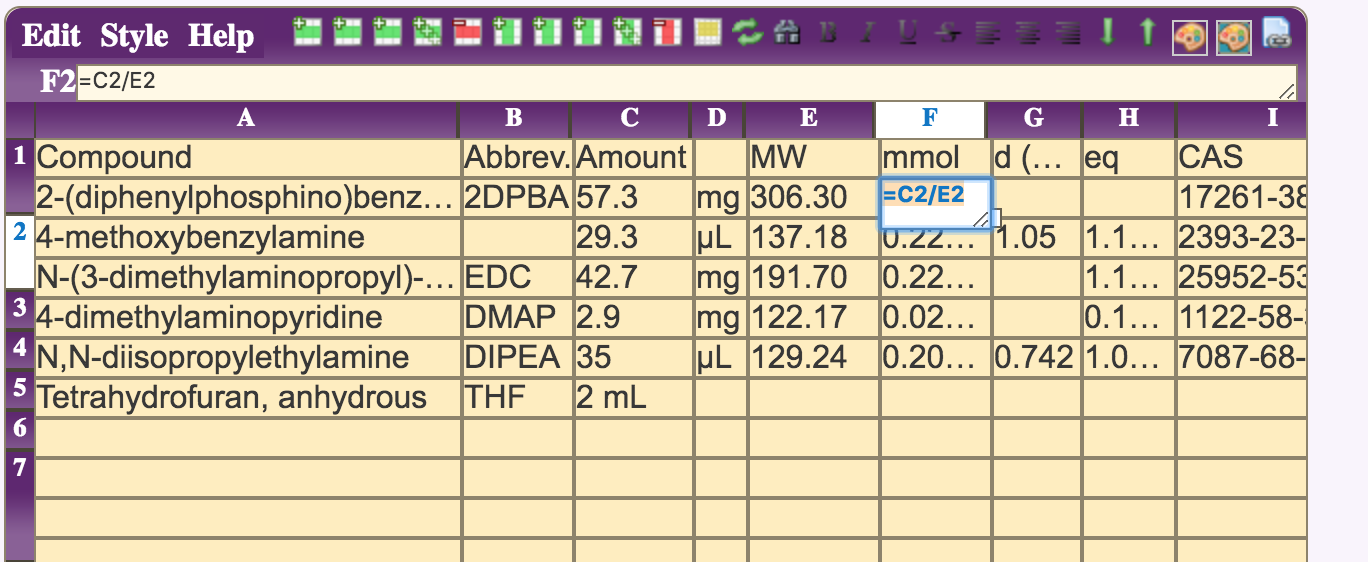Apply bold formatting

828,32
